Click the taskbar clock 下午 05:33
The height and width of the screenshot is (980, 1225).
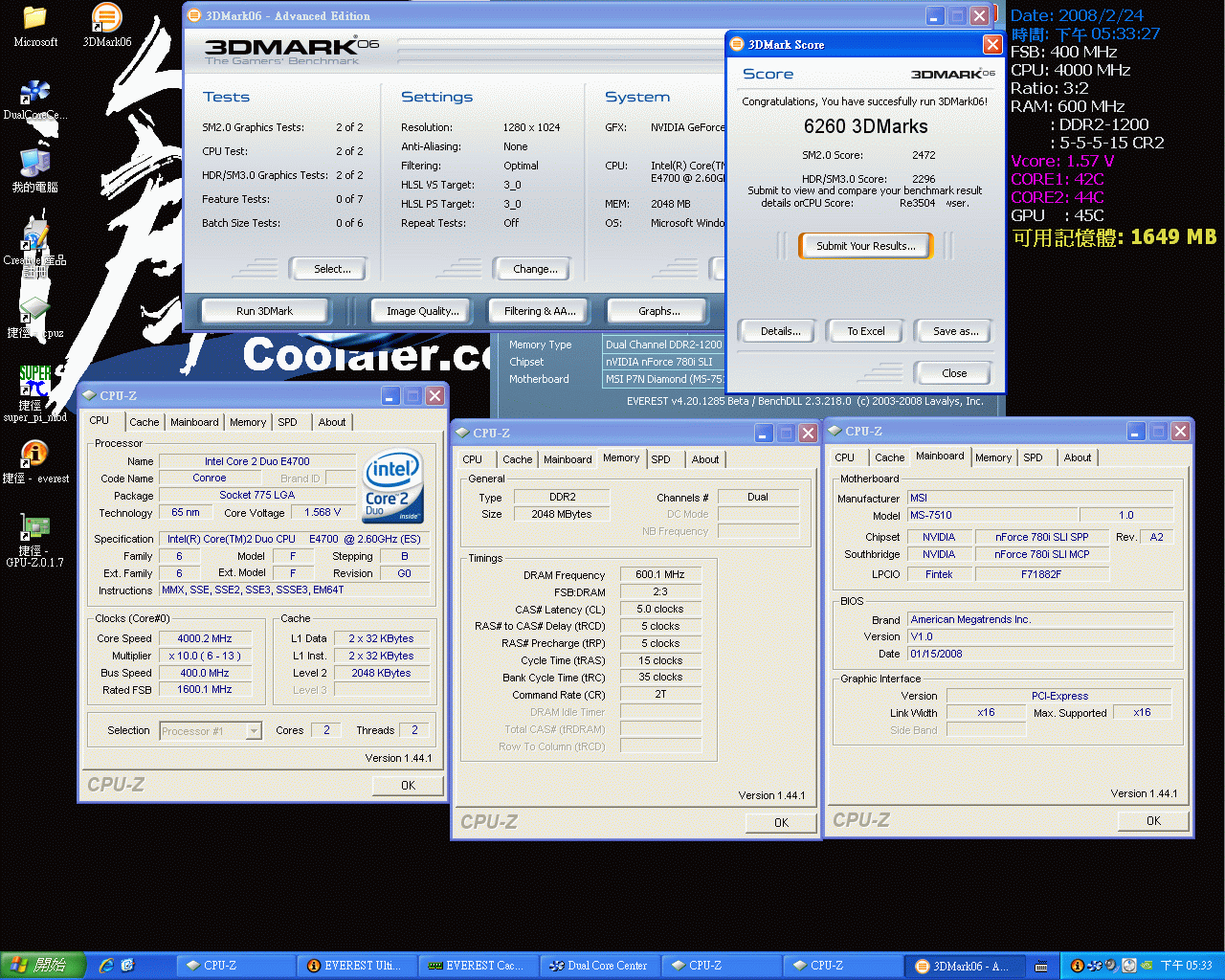pos(1187,966)
